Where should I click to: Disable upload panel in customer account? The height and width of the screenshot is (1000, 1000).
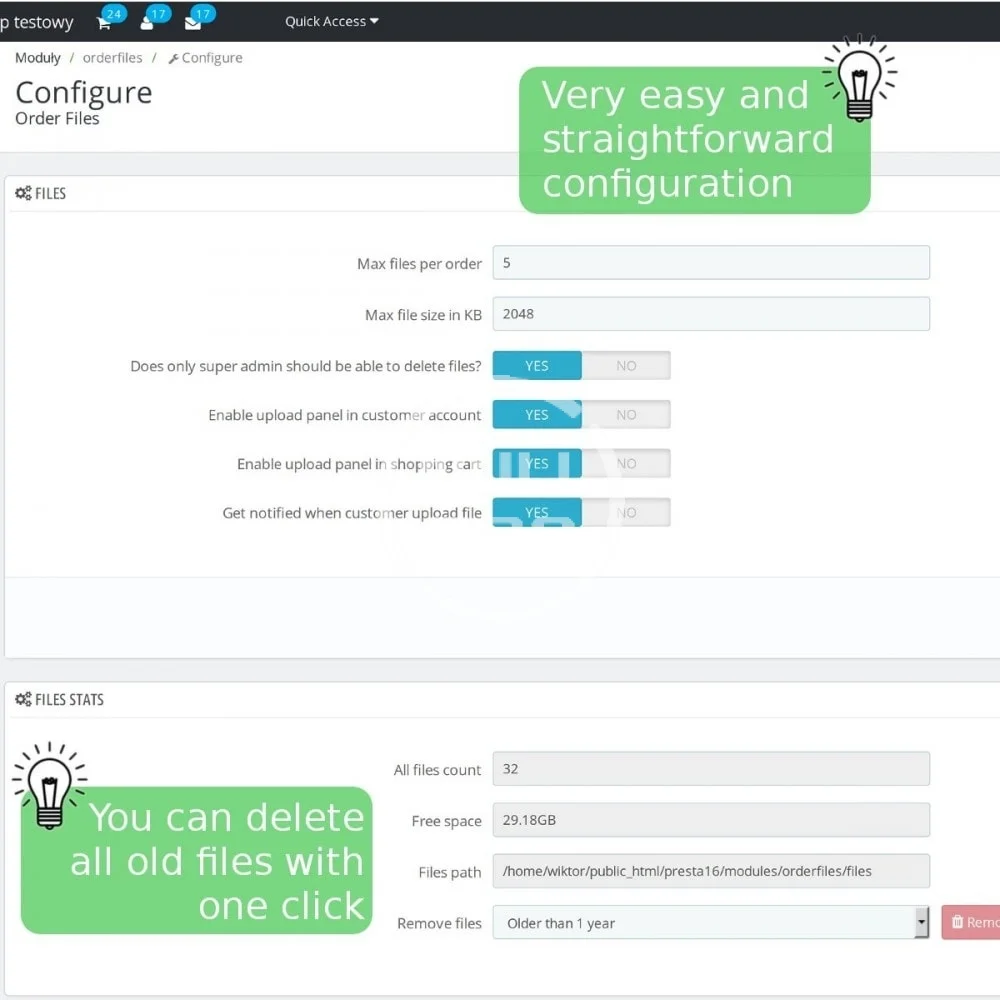pyautogui.click(x=626, y=415)
